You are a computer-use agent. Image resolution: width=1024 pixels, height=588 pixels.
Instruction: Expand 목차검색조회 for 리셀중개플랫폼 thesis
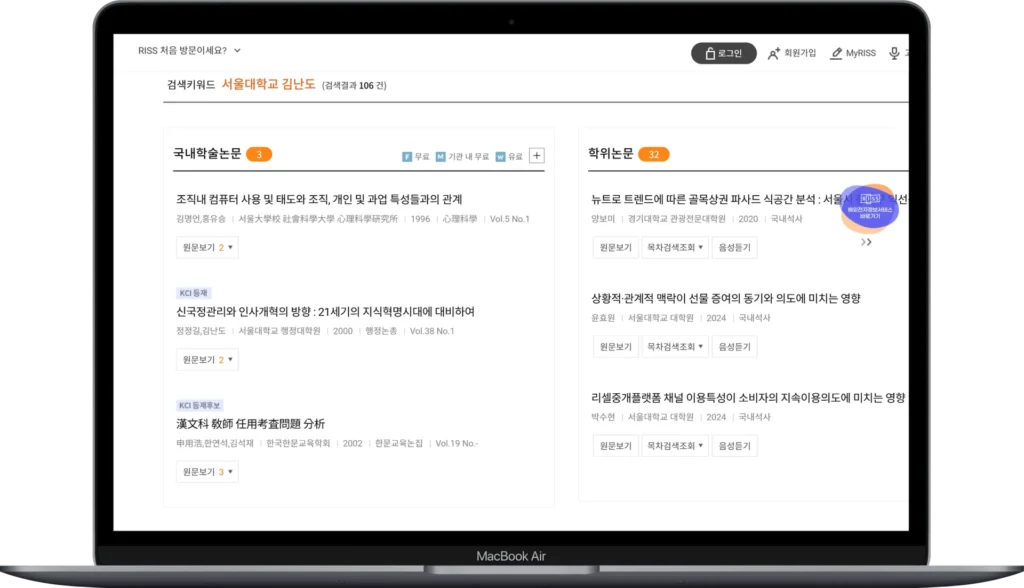pyautogui.click(x=675, y=446)
